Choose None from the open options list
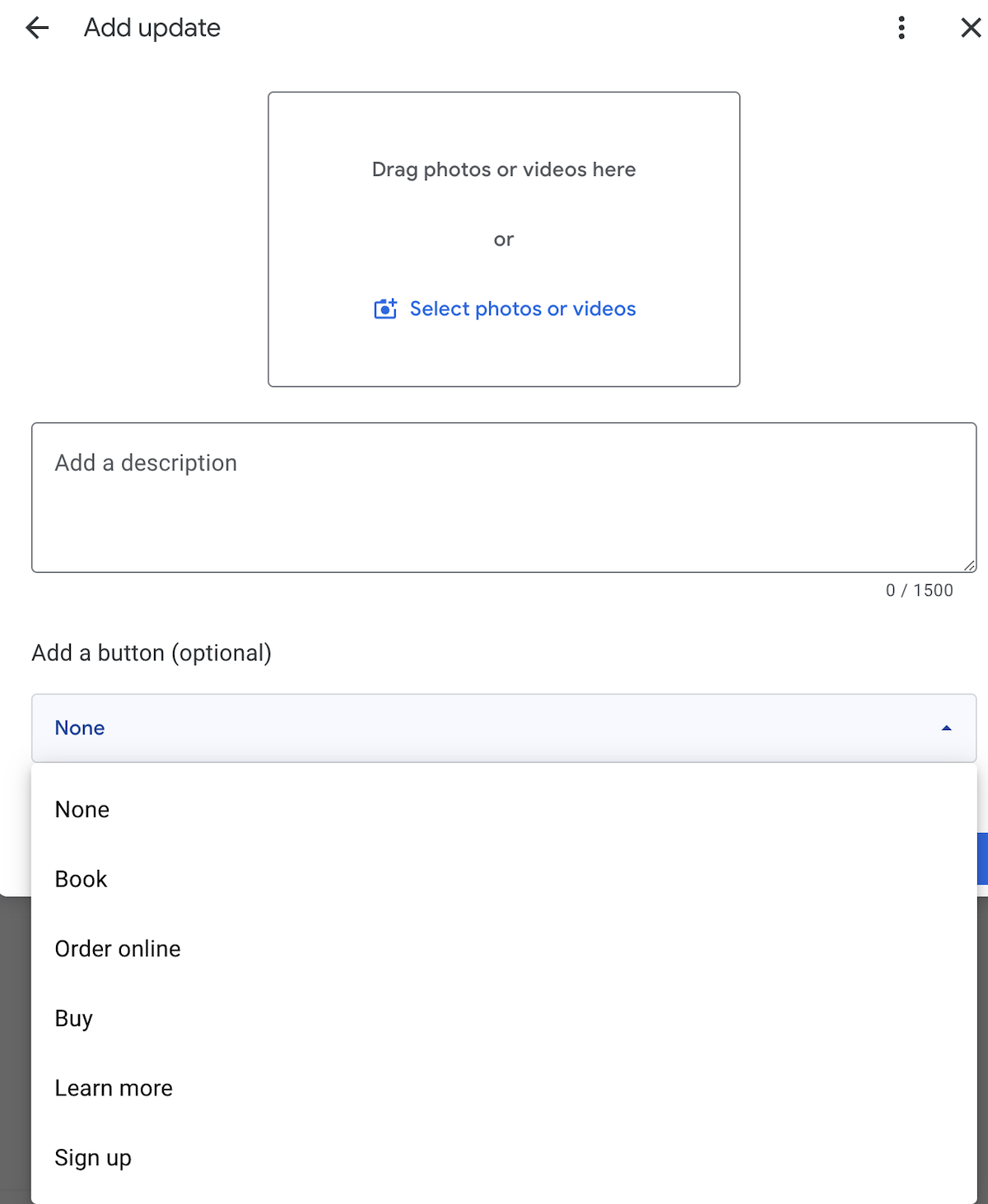 coord(504,810)
